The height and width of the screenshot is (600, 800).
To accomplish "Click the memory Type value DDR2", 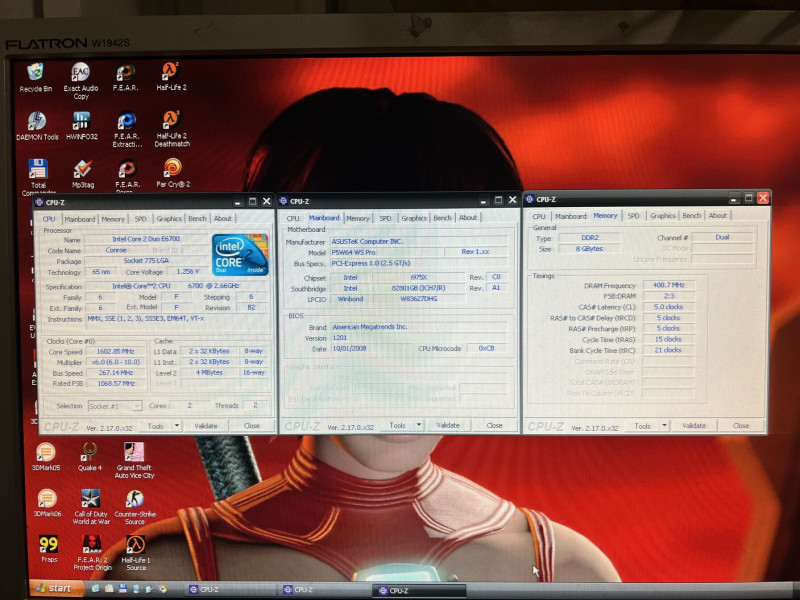I will click(590, 238).
